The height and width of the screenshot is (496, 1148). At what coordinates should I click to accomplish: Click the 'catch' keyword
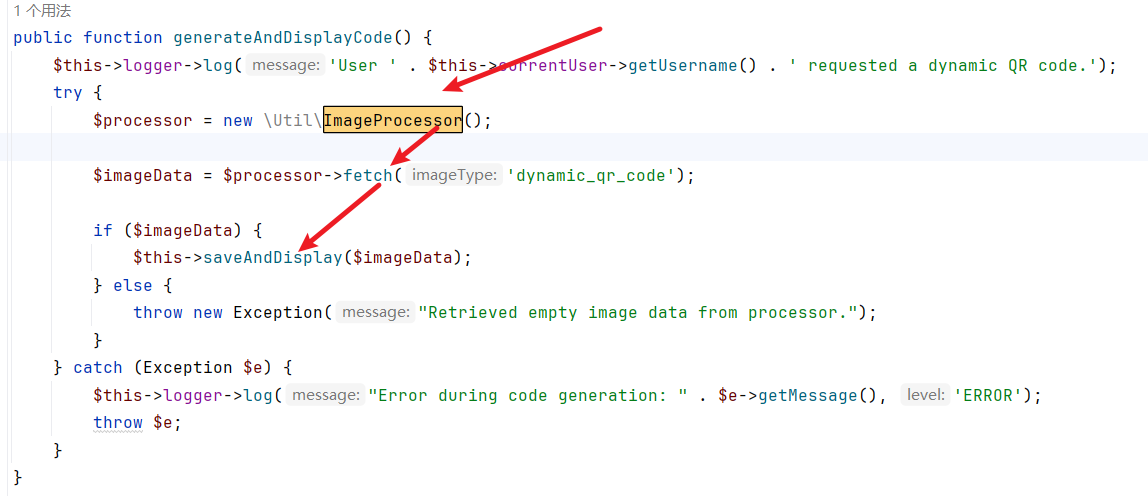98,367
